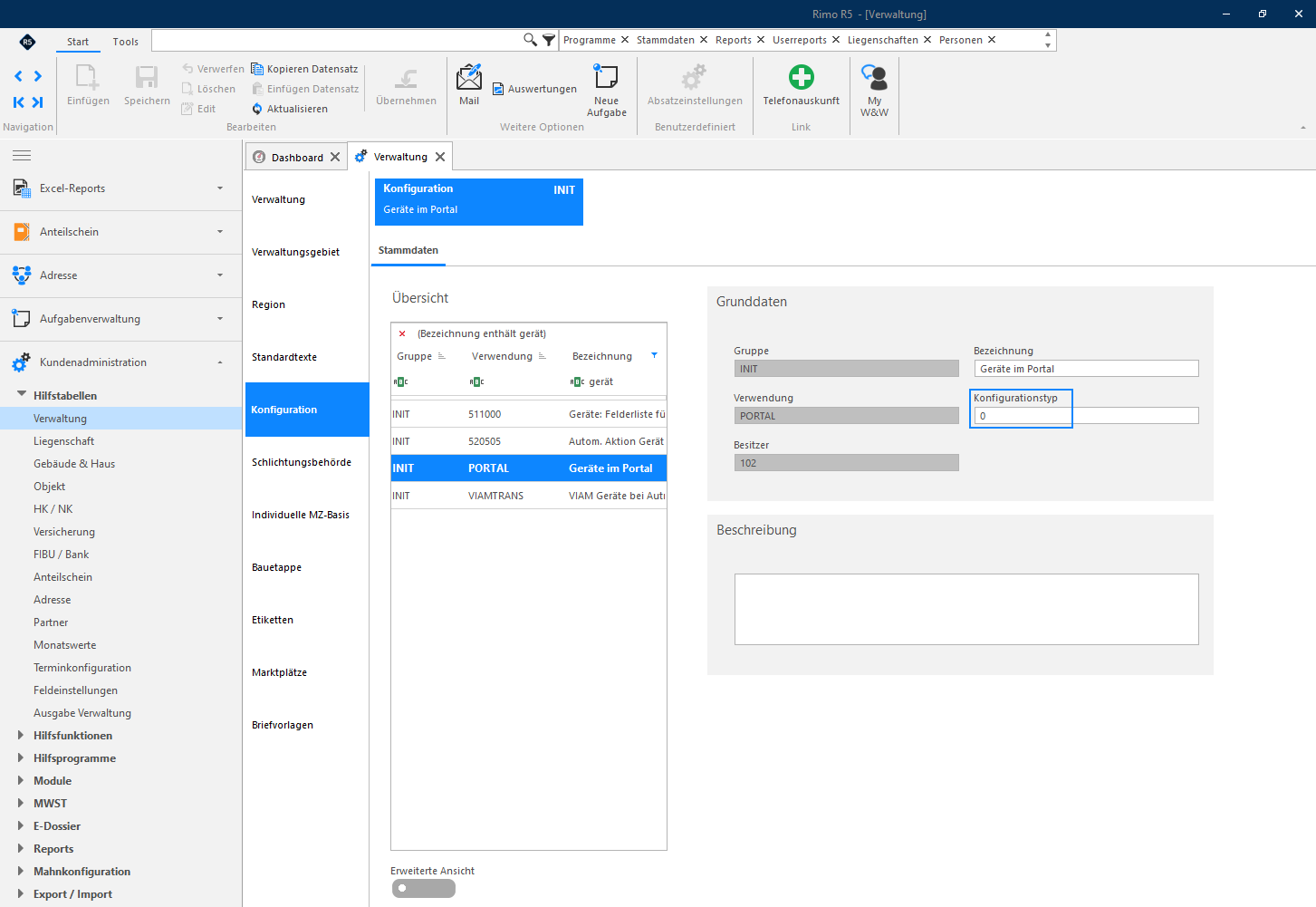Click the Rimo R5 application logo
The width and height of the screenshot is (1316, 907).
[27, 42]
